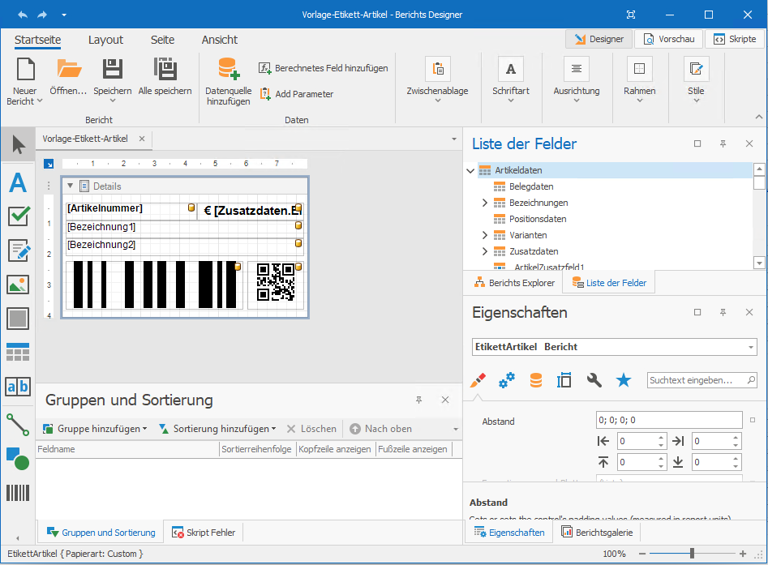The image size is (768, 565).
Task: Select the panel tool in toolbox
Action: pos(18,319)
